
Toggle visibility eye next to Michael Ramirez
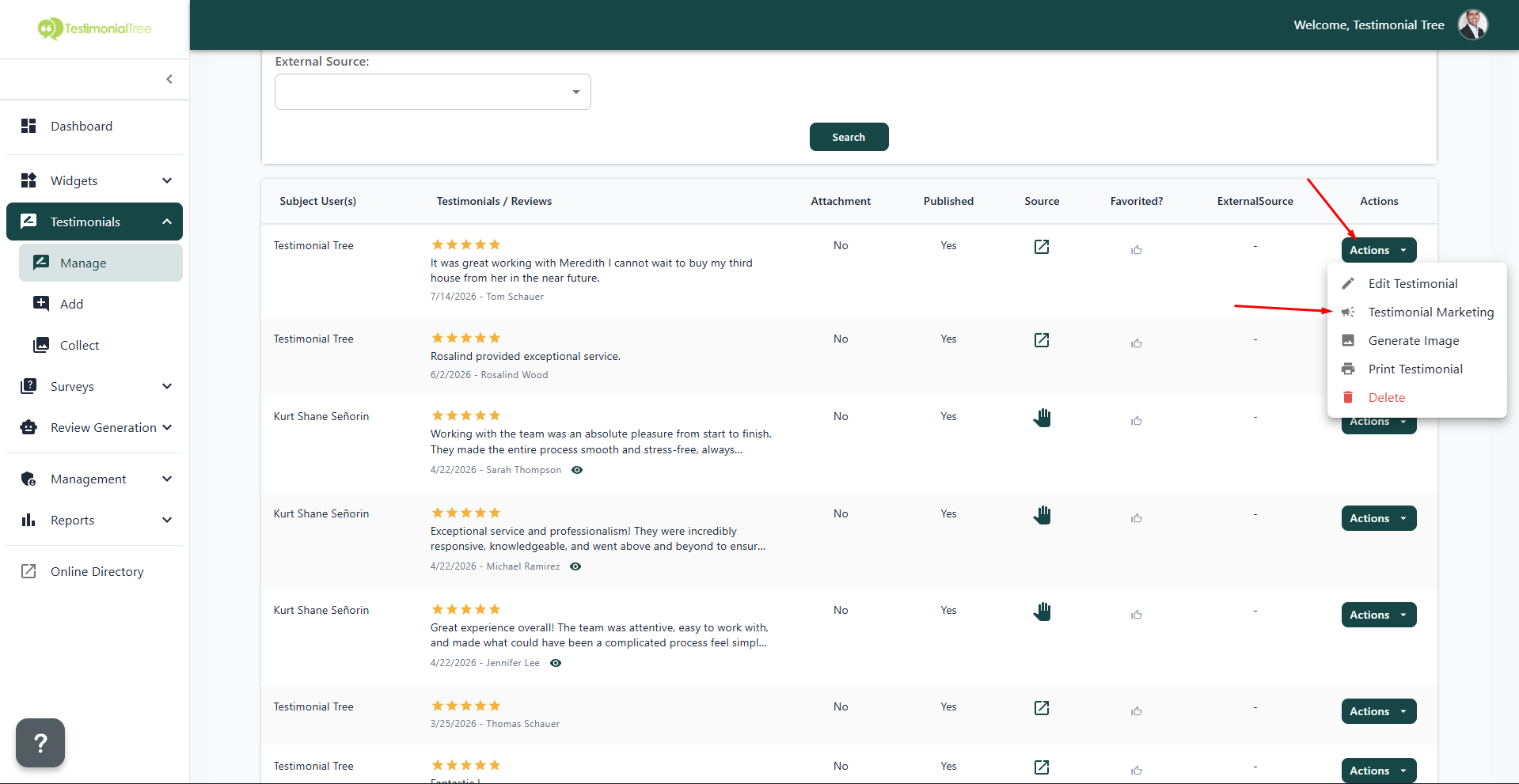575,566
